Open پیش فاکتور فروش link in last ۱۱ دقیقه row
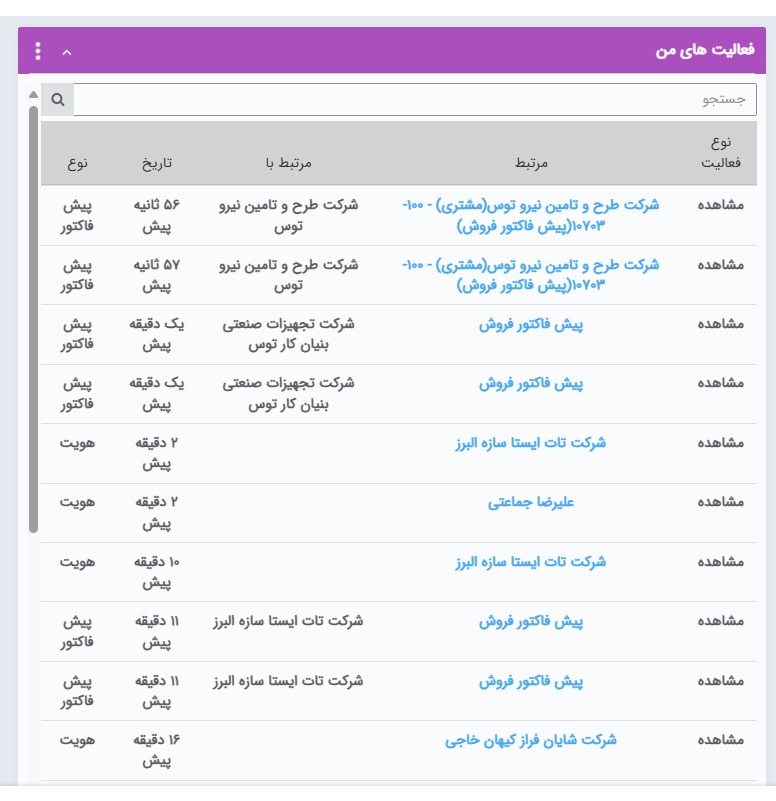This screenshot has height=801, width=776. point(531,681)
